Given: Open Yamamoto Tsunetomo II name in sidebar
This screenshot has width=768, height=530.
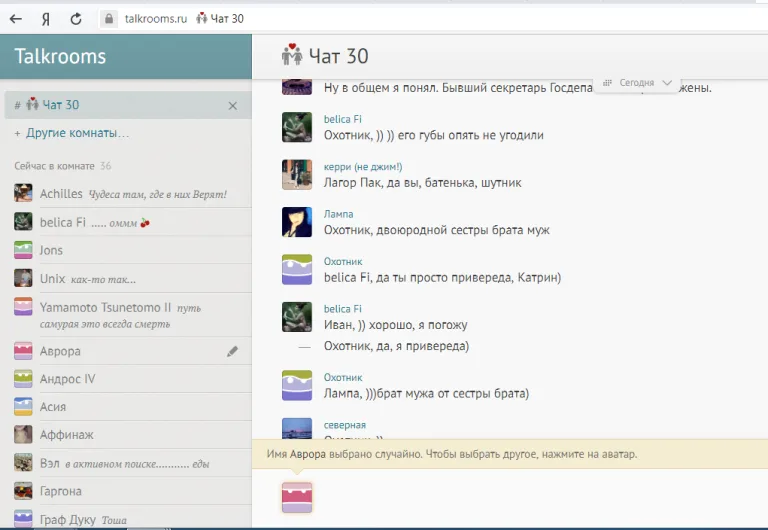Looking at the screenshot, I should click(105, 308).
